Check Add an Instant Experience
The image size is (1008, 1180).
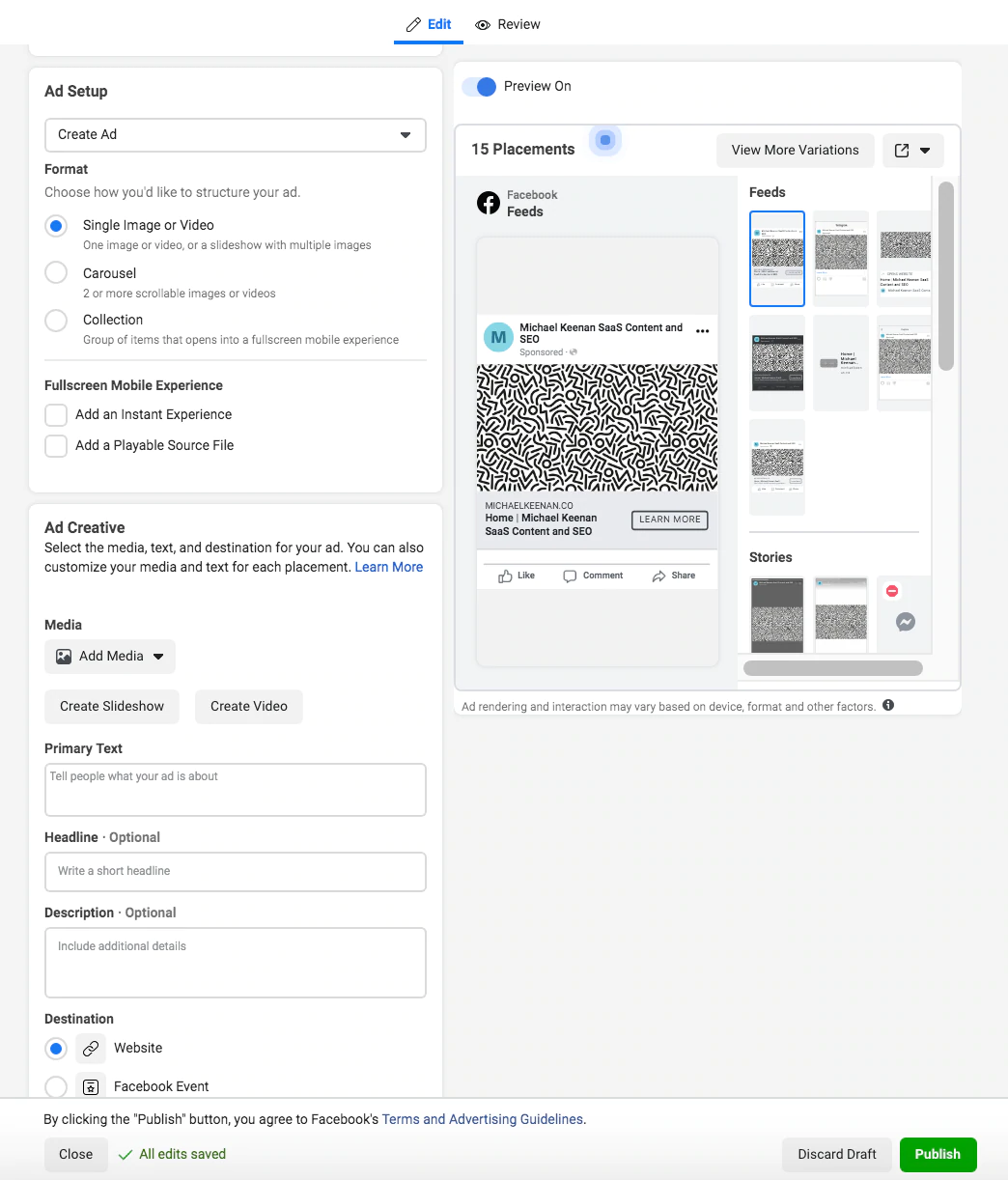point(56,415)
